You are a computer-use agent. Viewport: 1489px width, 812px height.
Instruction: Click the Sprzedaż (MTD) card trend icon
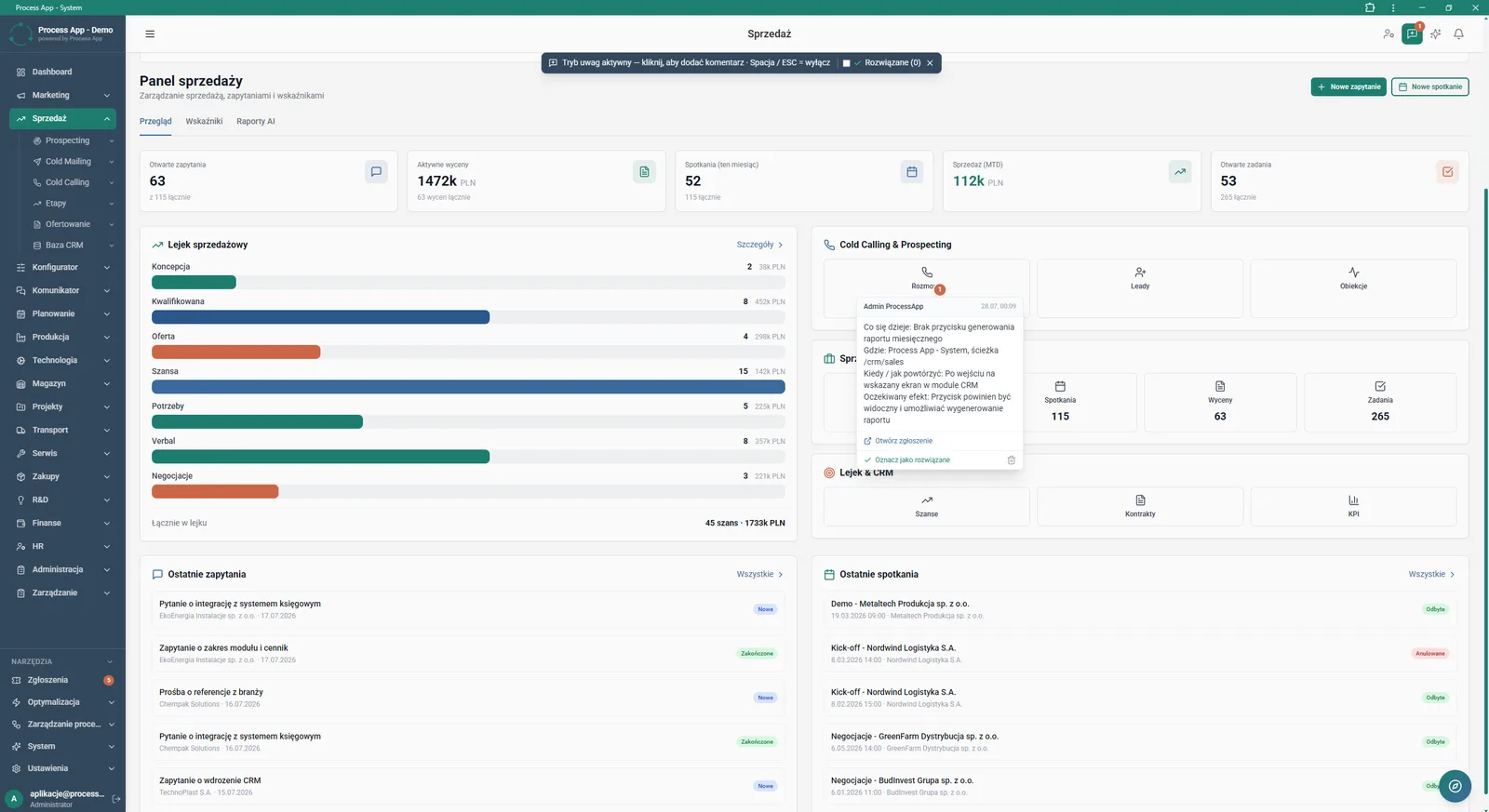(x=1180, y=172)
